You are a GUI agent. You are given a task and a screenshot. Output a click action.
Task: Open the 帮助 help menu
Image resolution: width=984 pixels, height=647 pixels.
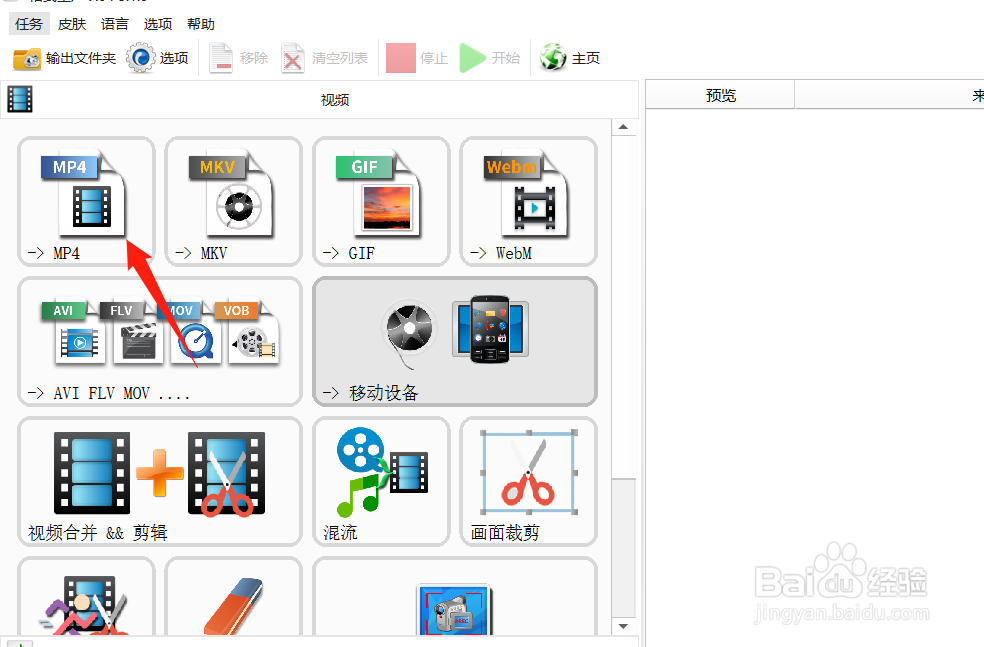pos(201,24)
